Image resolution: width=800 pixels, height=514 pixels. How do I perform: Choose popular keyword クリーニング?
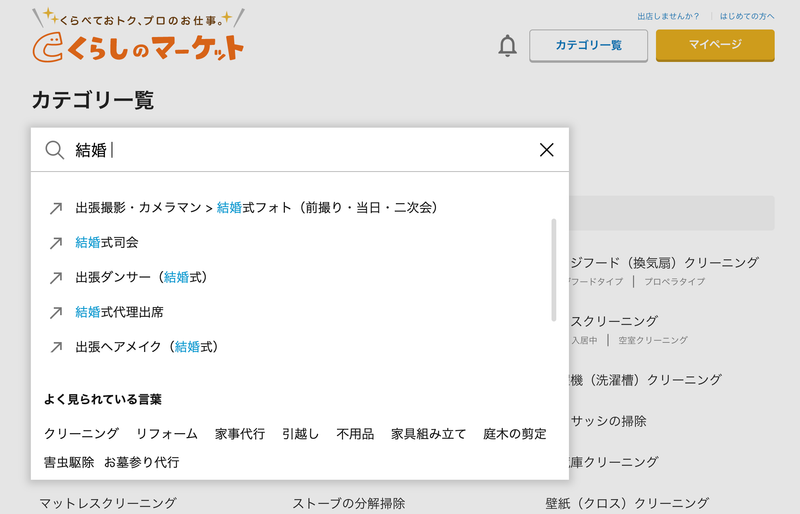[82, 434]
